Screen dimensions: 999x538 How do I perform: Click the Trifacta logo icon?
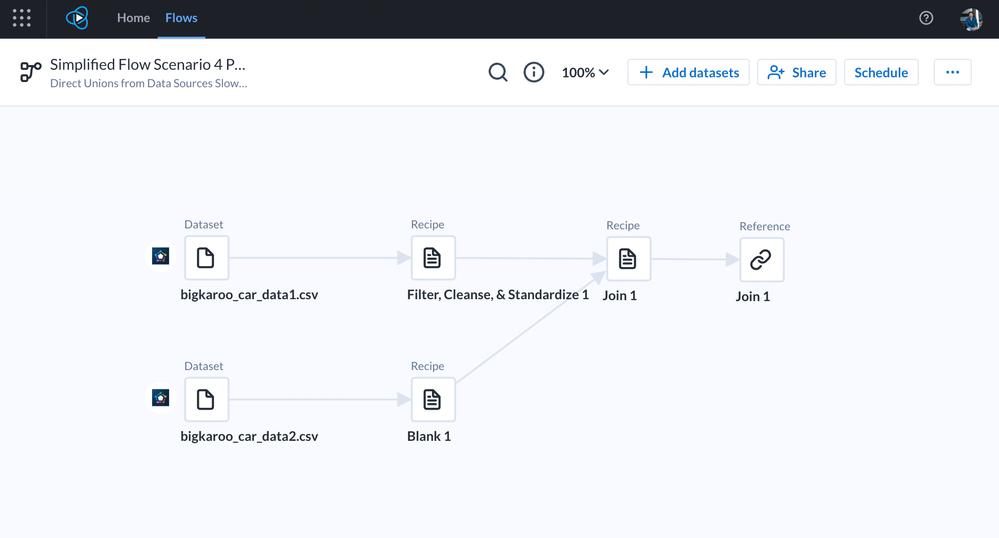pyautogui.click(x=77, y=18)
